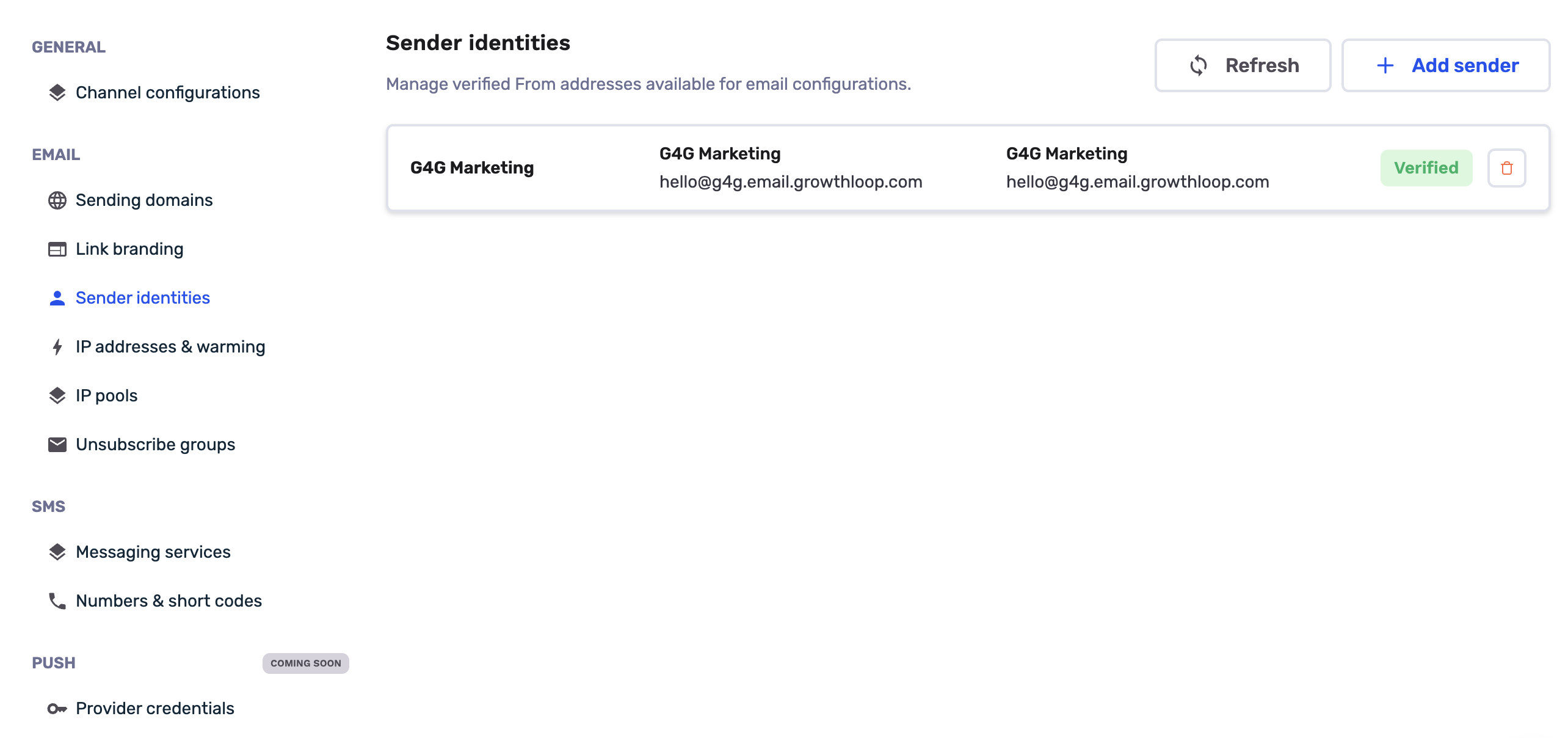Click the Link branding window icon
Viewport: 1568px width, 738px height.
pyautogui.click(x=57, y=249)
